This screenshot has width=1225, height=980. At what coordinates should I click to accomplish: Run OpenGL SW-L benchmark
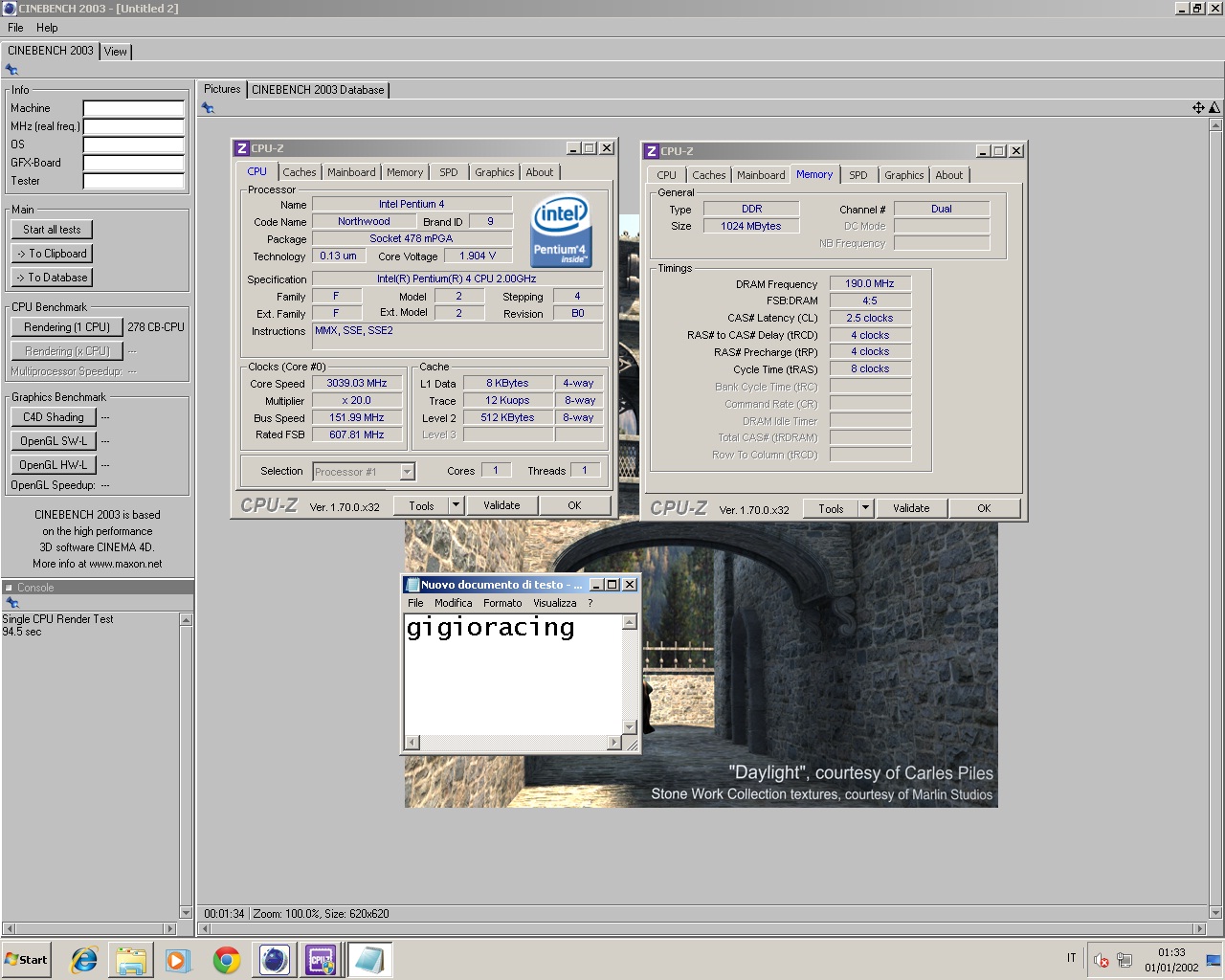point(54,441)
